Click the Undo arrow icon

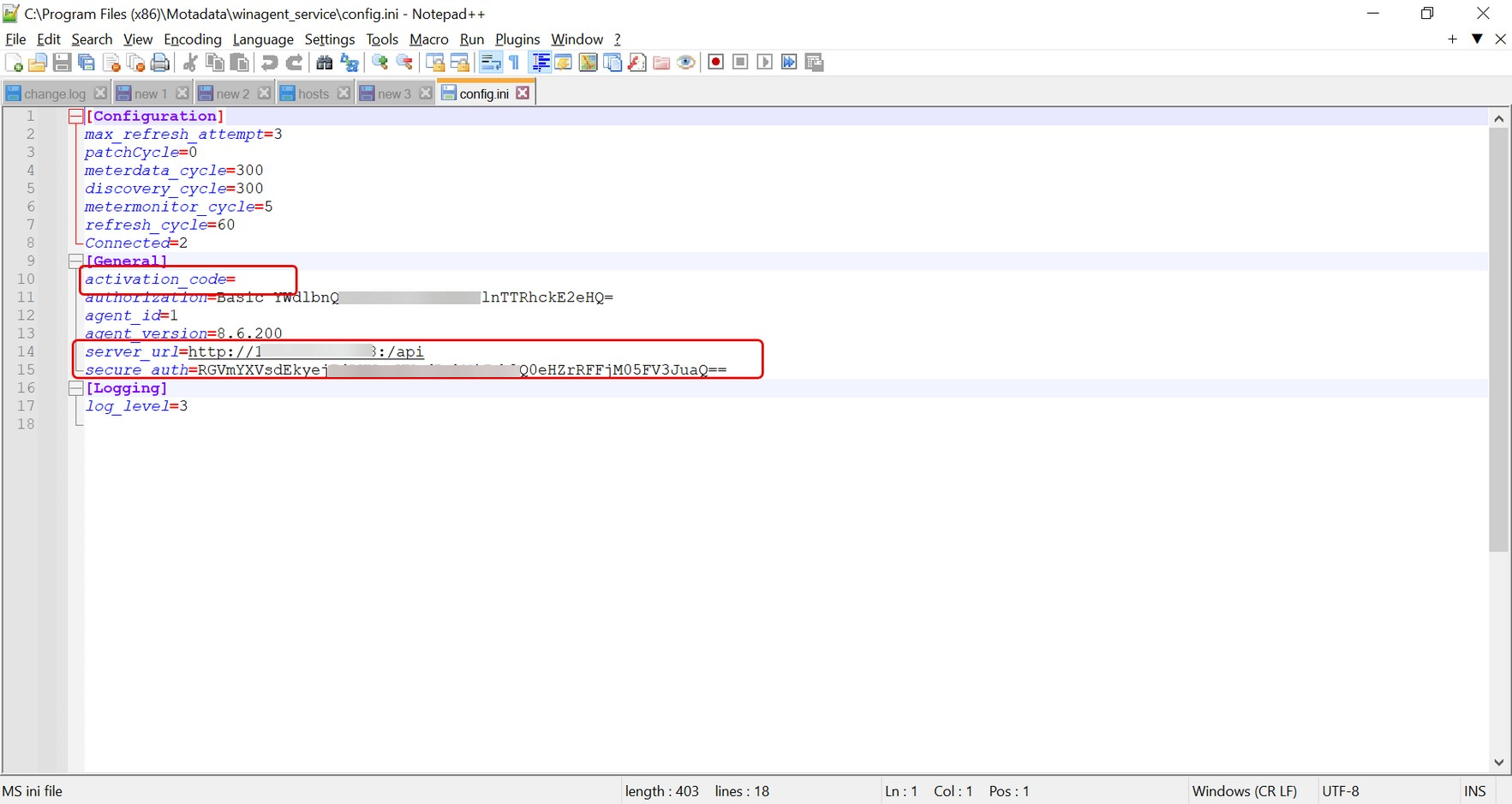point(270,63)
